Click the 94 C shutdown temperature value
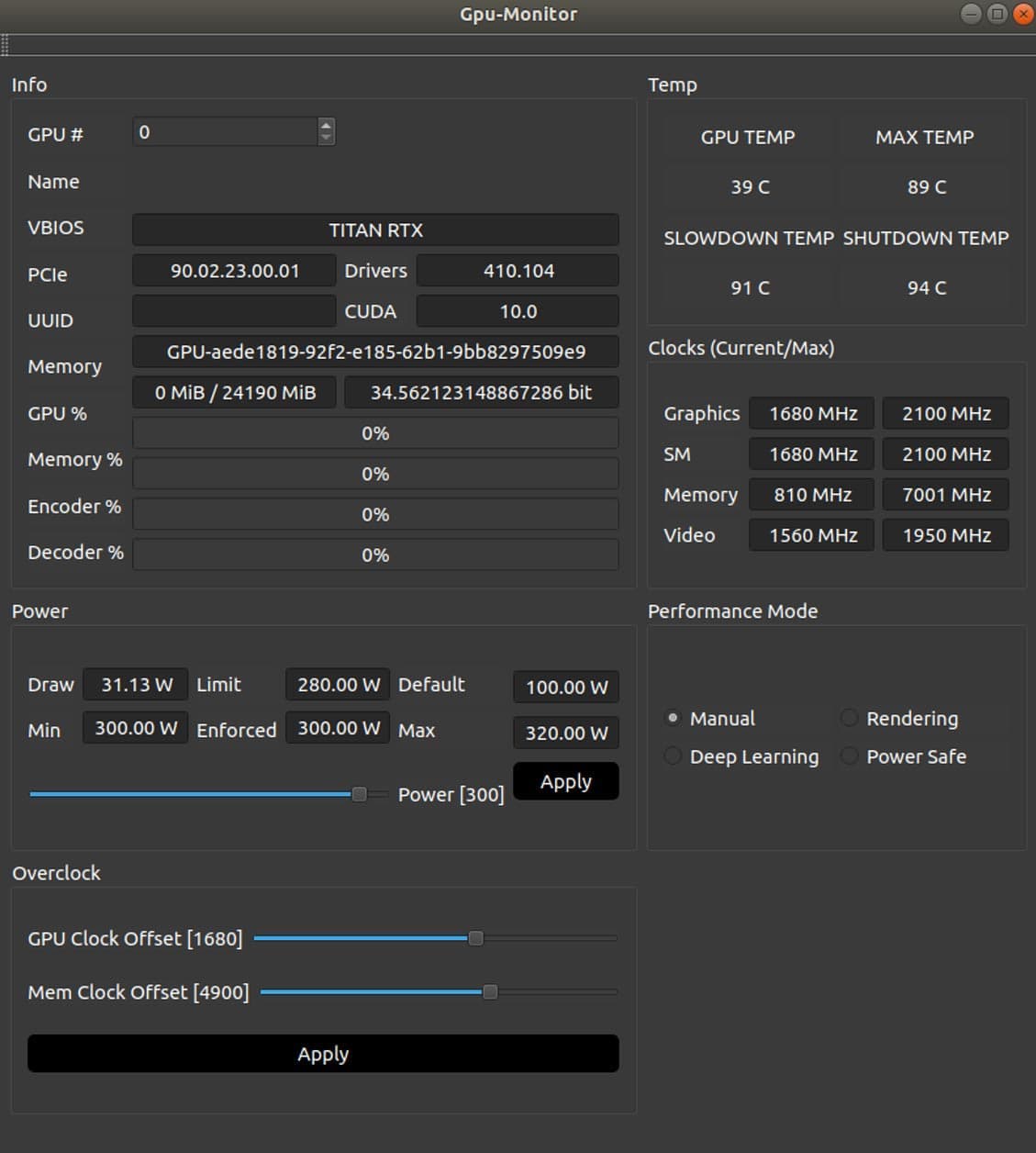1036x1153 pixels. 926,287
